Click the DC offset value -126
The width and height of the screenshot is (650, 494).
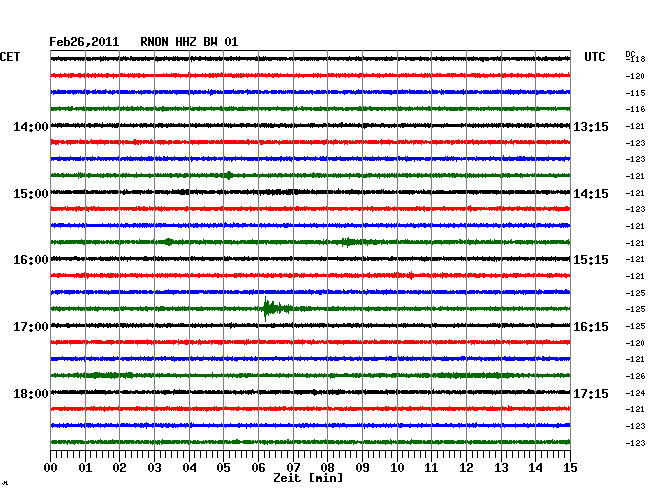pyautogui.click(x=635, y=376)
